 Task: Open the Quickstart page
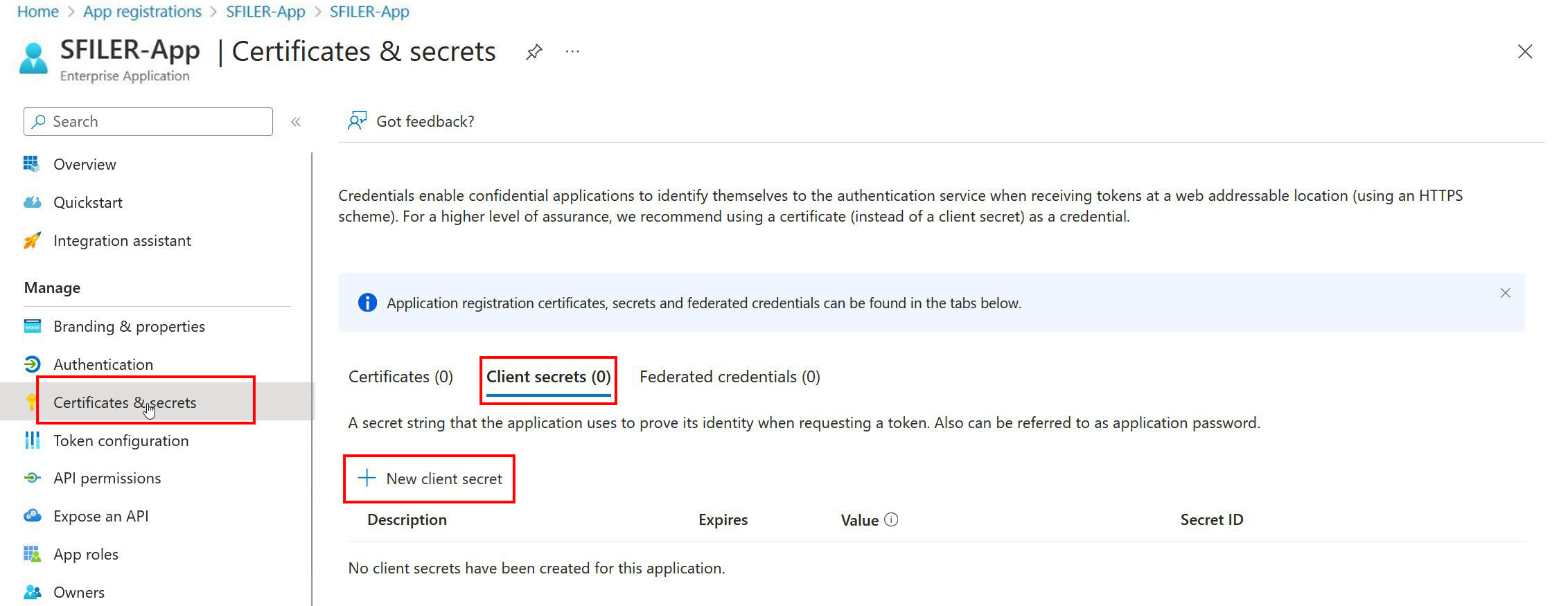[88, 202]
